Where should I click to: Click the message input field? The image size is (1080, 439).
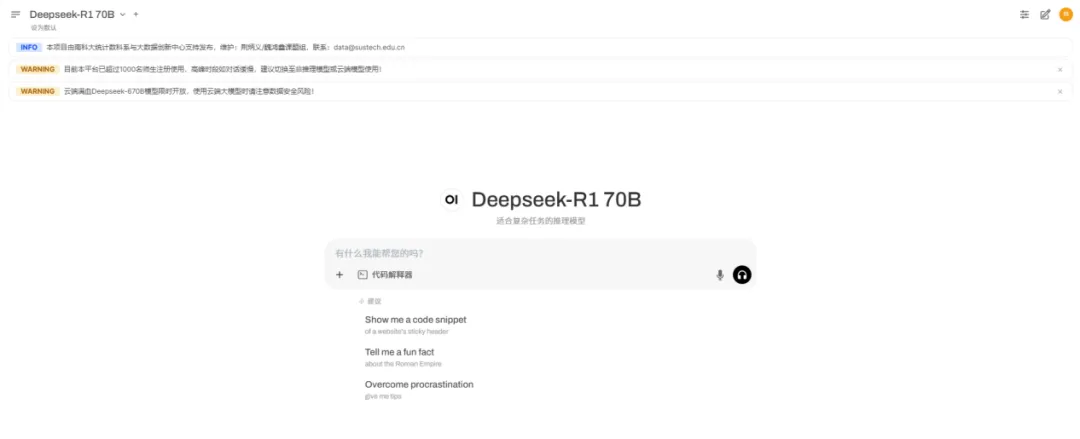(540, 253)
